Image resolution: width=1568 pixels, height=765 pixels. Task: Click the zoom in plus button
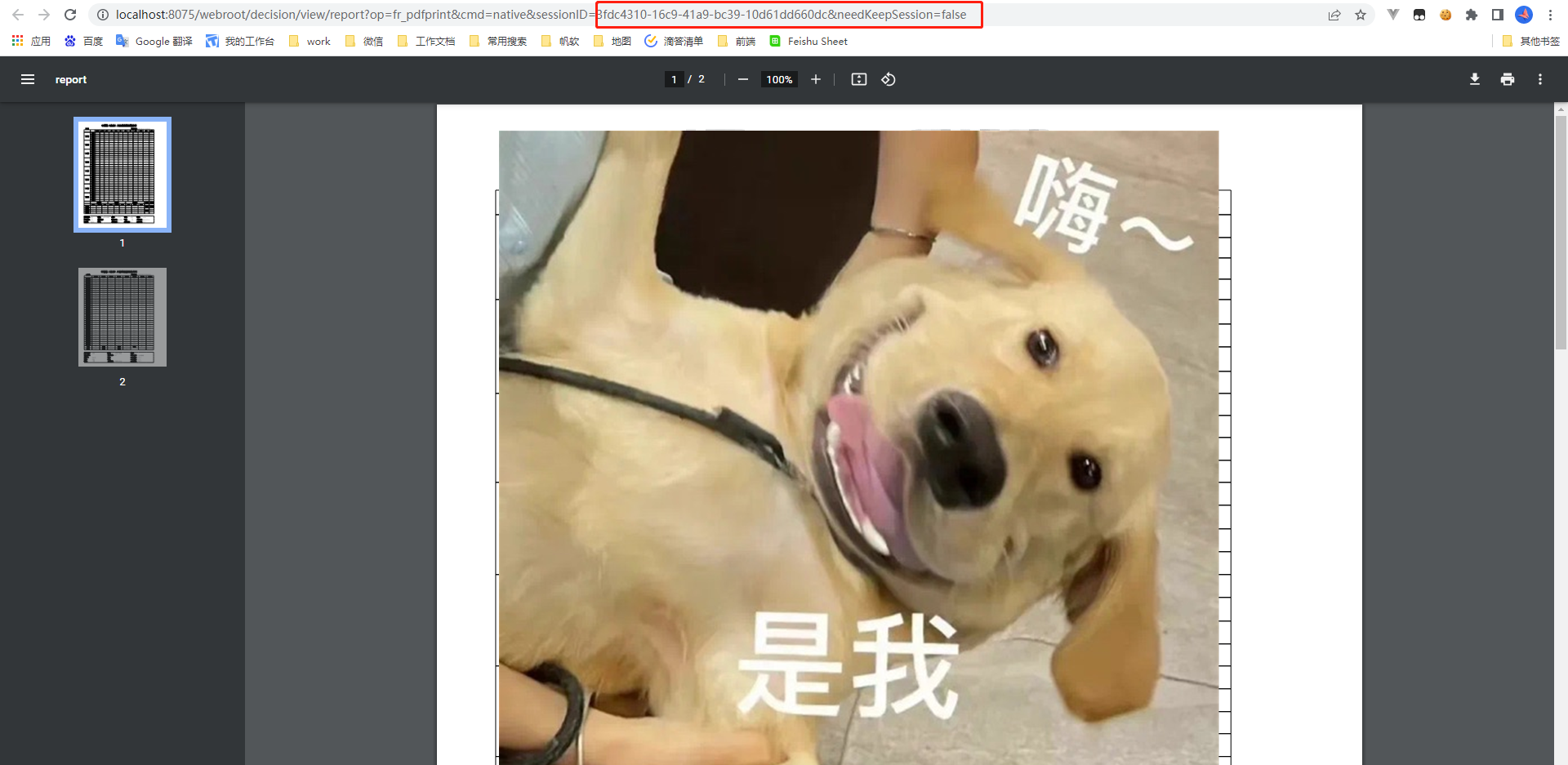(x=815, y=79)
